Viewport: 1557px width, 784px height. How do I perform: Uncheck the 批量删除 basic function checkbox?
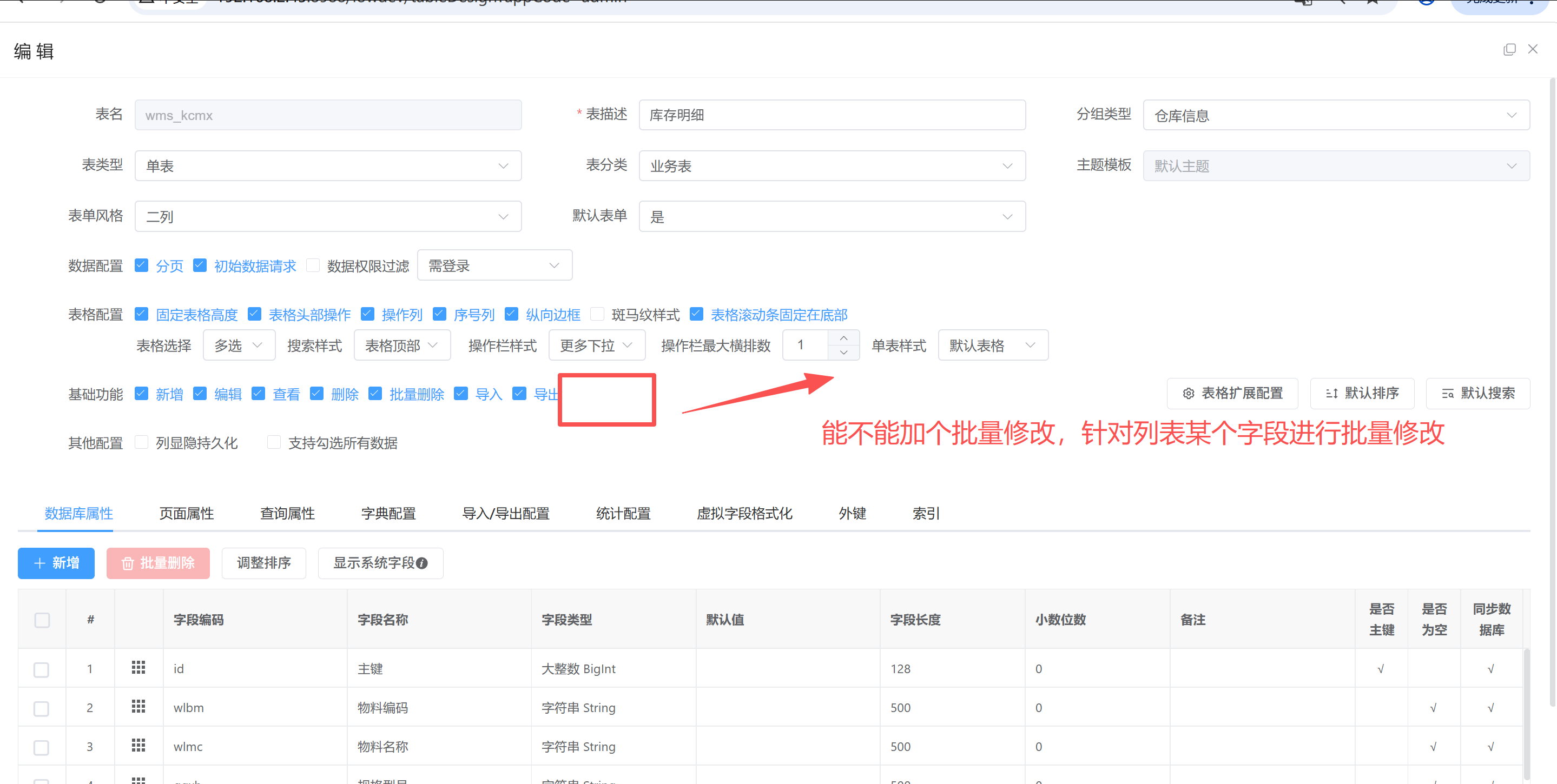point(375,394)
